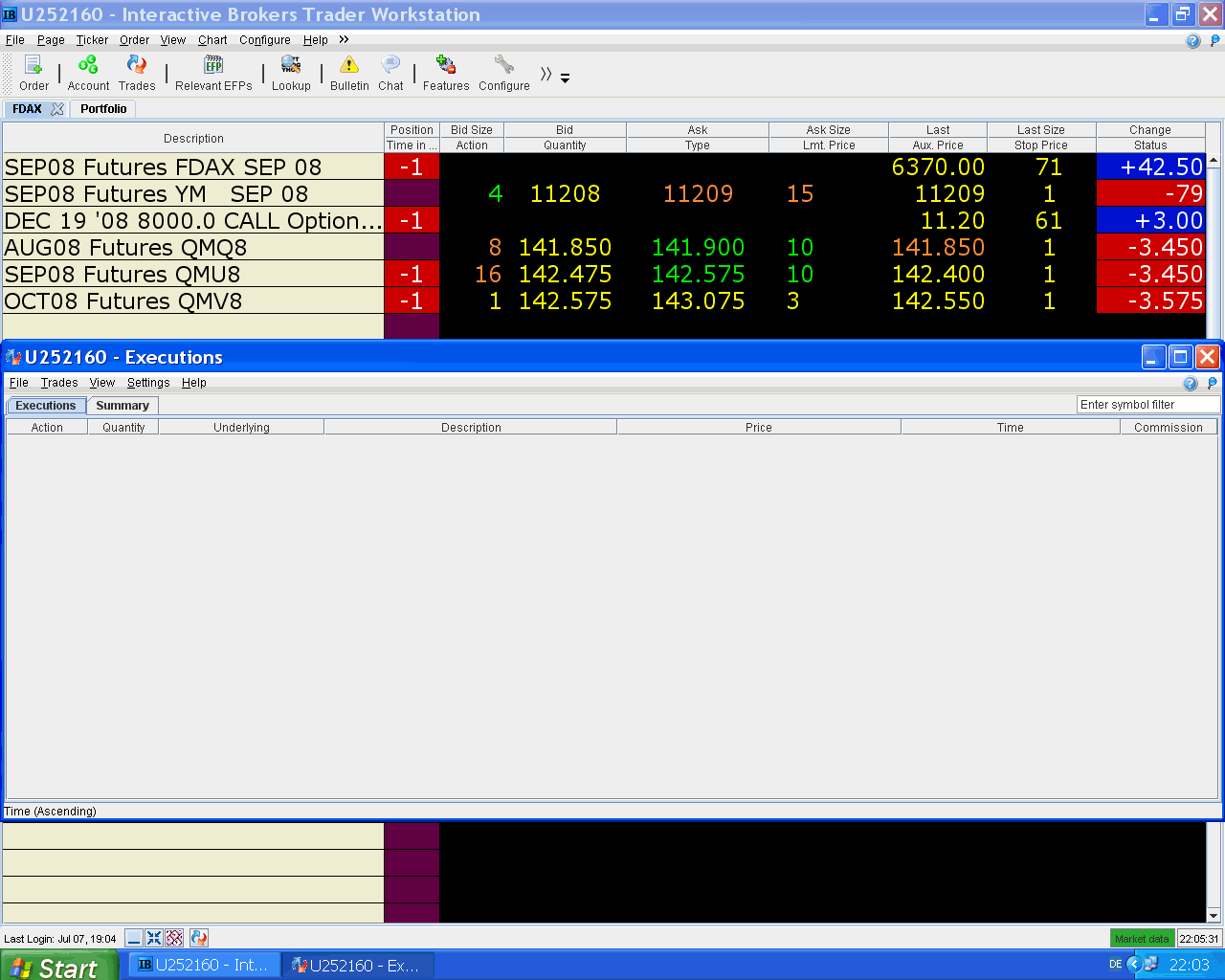Switch to the Portfolio tab

103,109
